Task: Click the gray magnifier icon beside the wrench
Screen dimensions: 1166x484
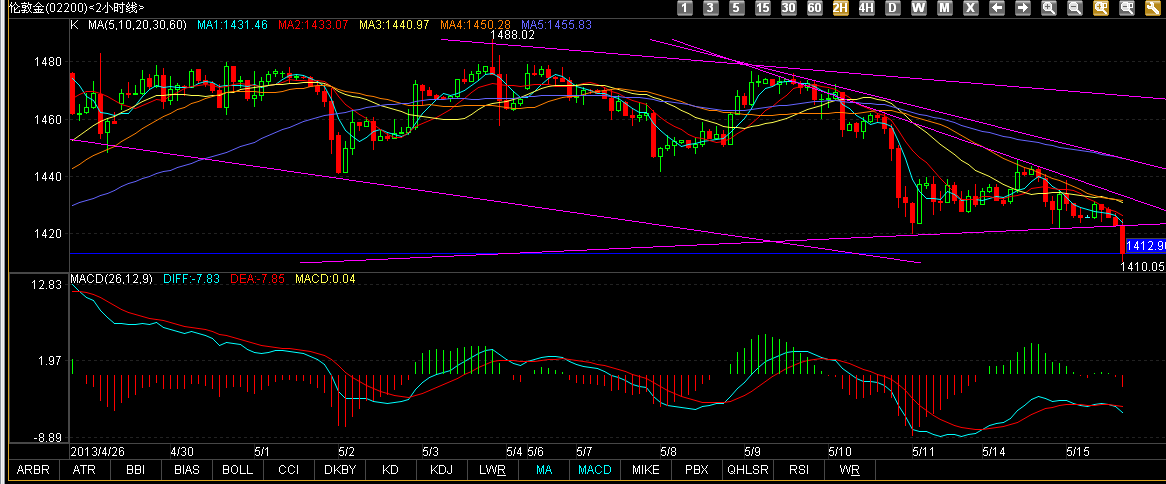Action: click(1127, 8)
